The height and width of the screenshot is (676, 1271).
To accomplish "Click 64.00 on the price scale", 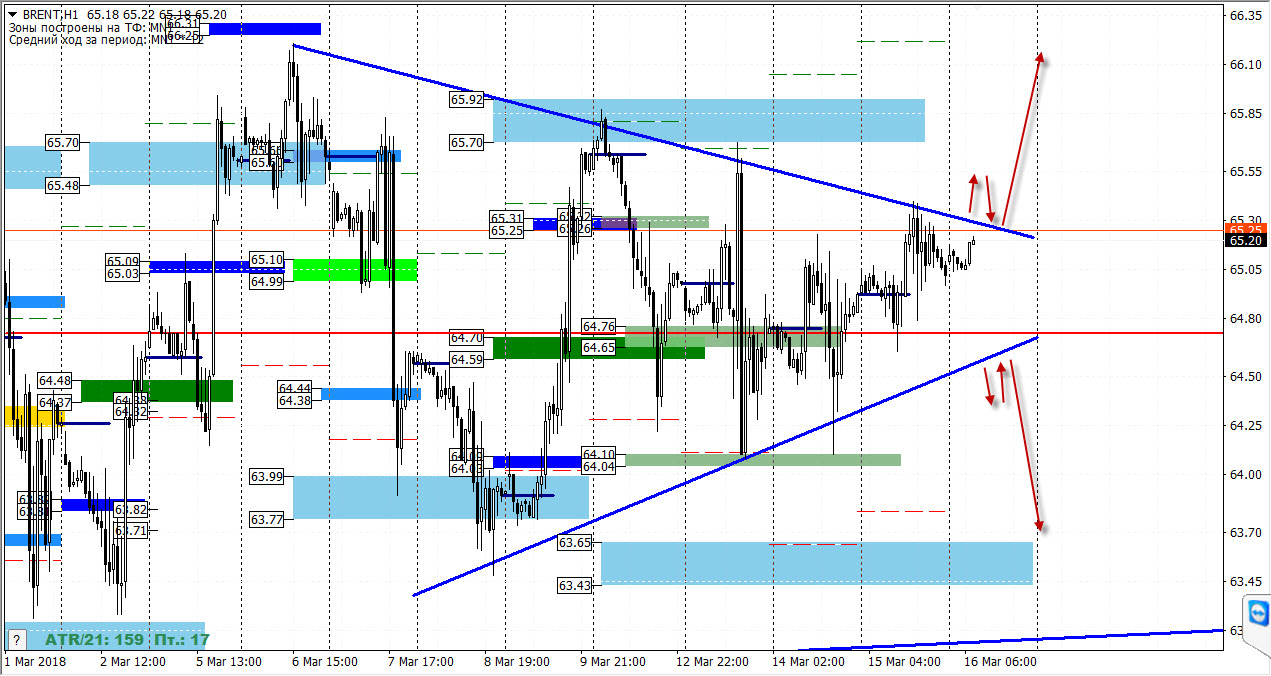I will pyautogui.click(x=1246, y=475).
